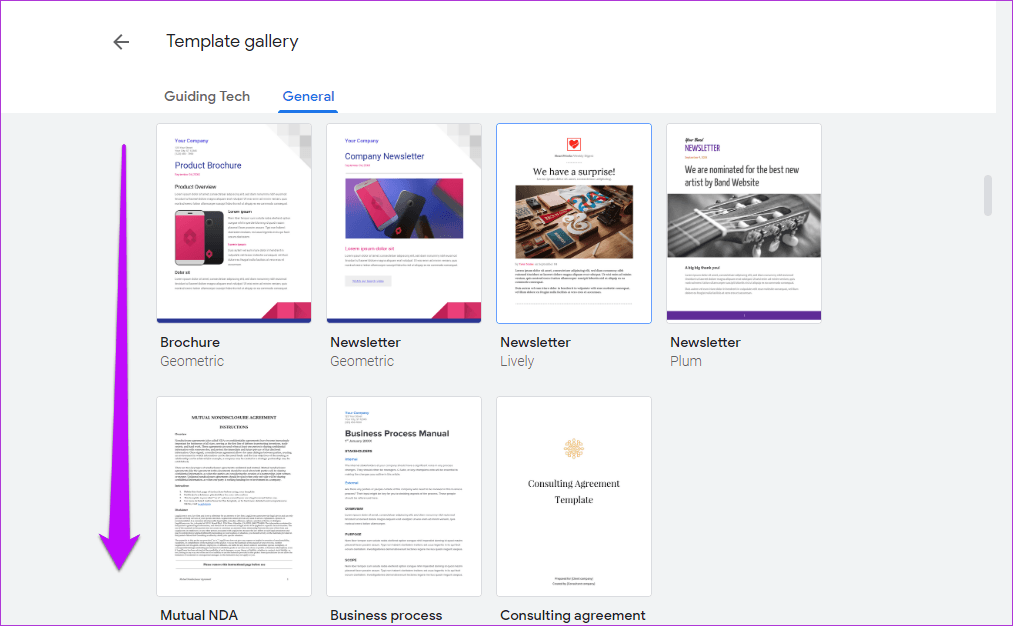The height and width of the screenshot is (626, 1013).
Task: Open the Newsletter Plum template thumbnail
Action: coord(744,223)
